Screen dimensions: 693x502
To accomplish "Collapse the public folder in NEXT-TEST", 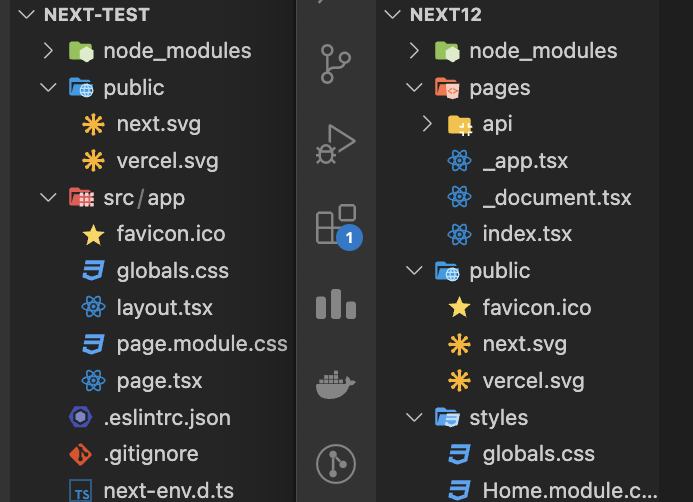I will click(x=48, y=87).
